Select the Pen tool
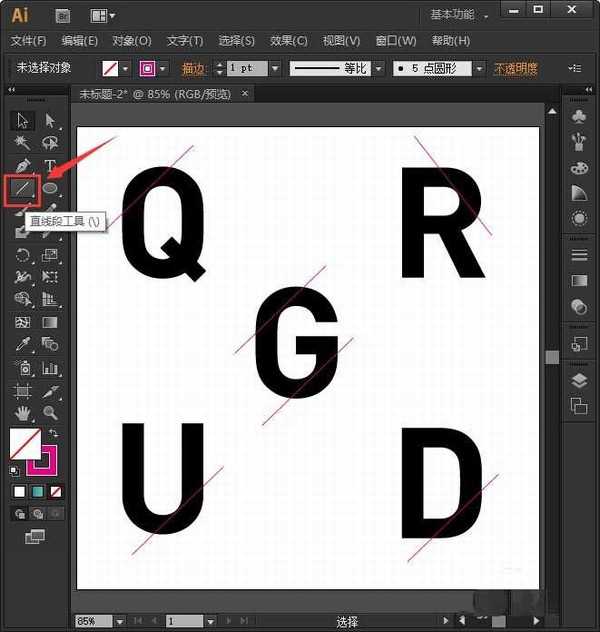The height and width of the screenshot is (632, 600). tap(22, 165)
